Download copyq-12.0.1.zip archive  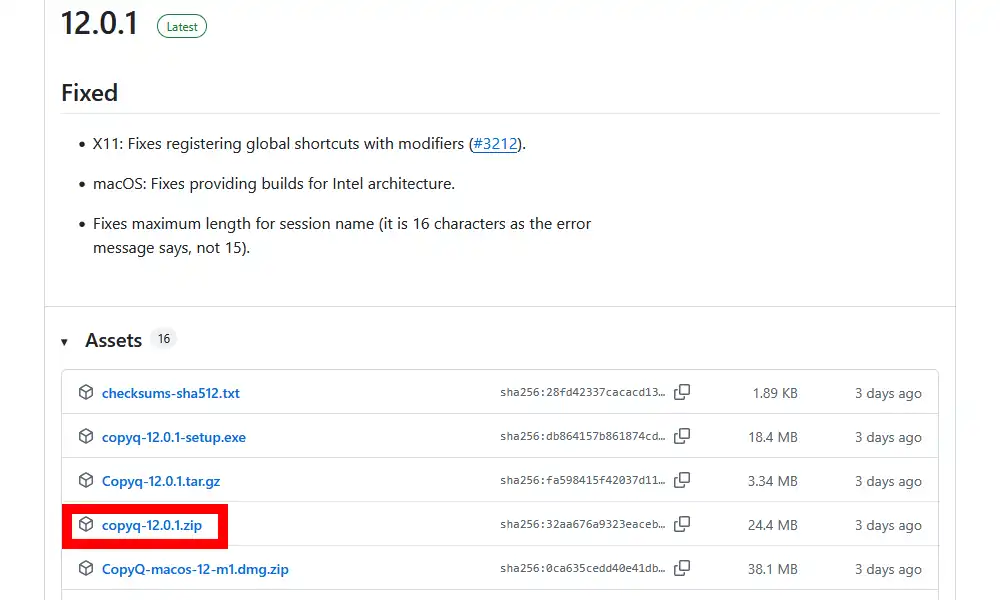click(x=151, y=525)
